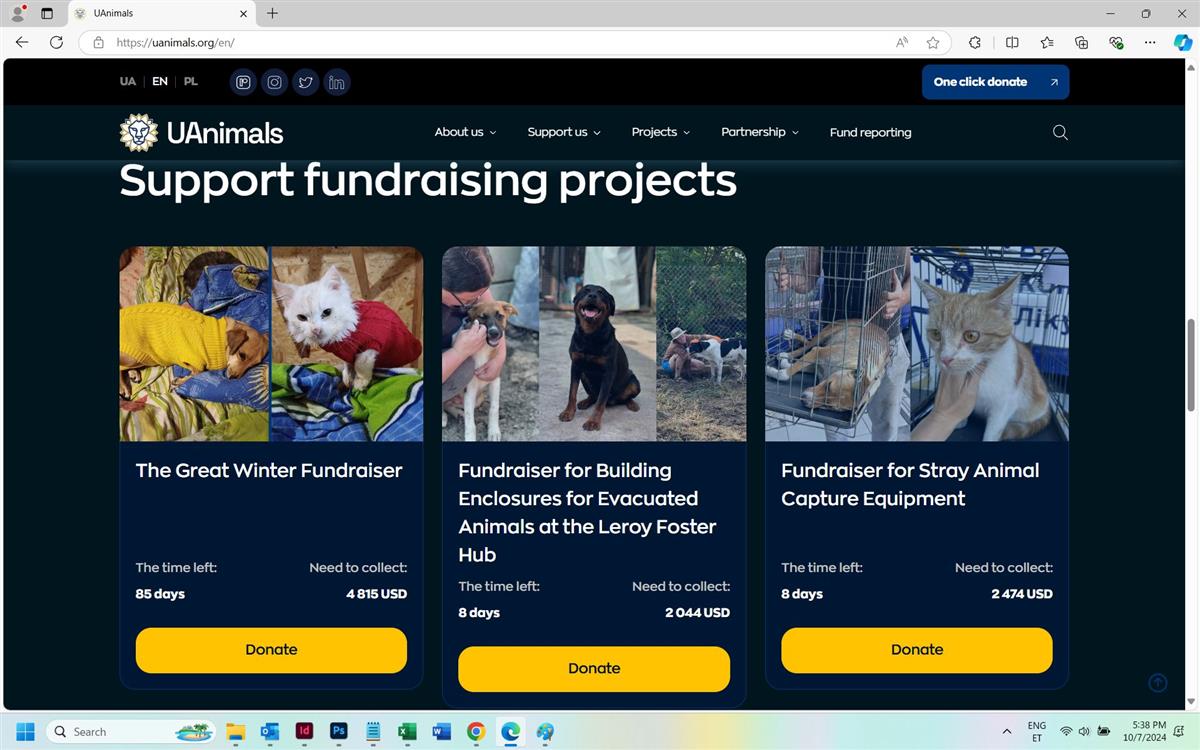Switch site language to UA
The width and height of the screenshot is (1200, 750).
click(x=128, y=82)
